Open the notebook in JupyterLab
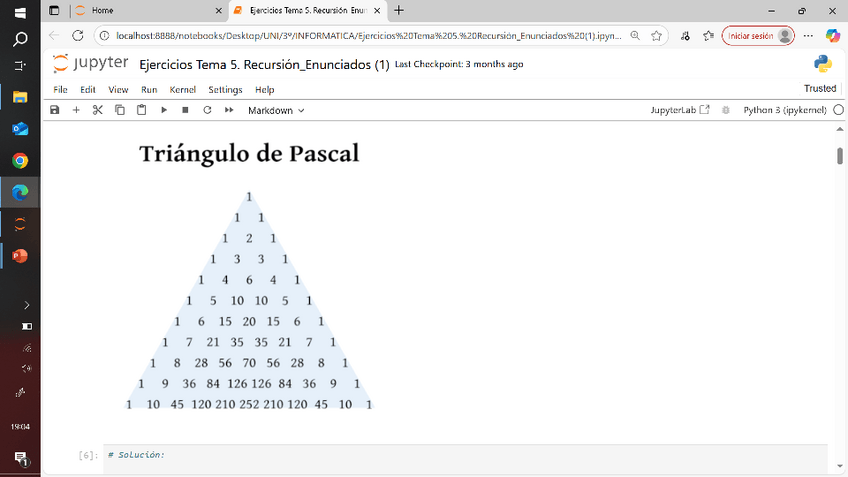Screen dimensions: 848x477 pos(680,110)
